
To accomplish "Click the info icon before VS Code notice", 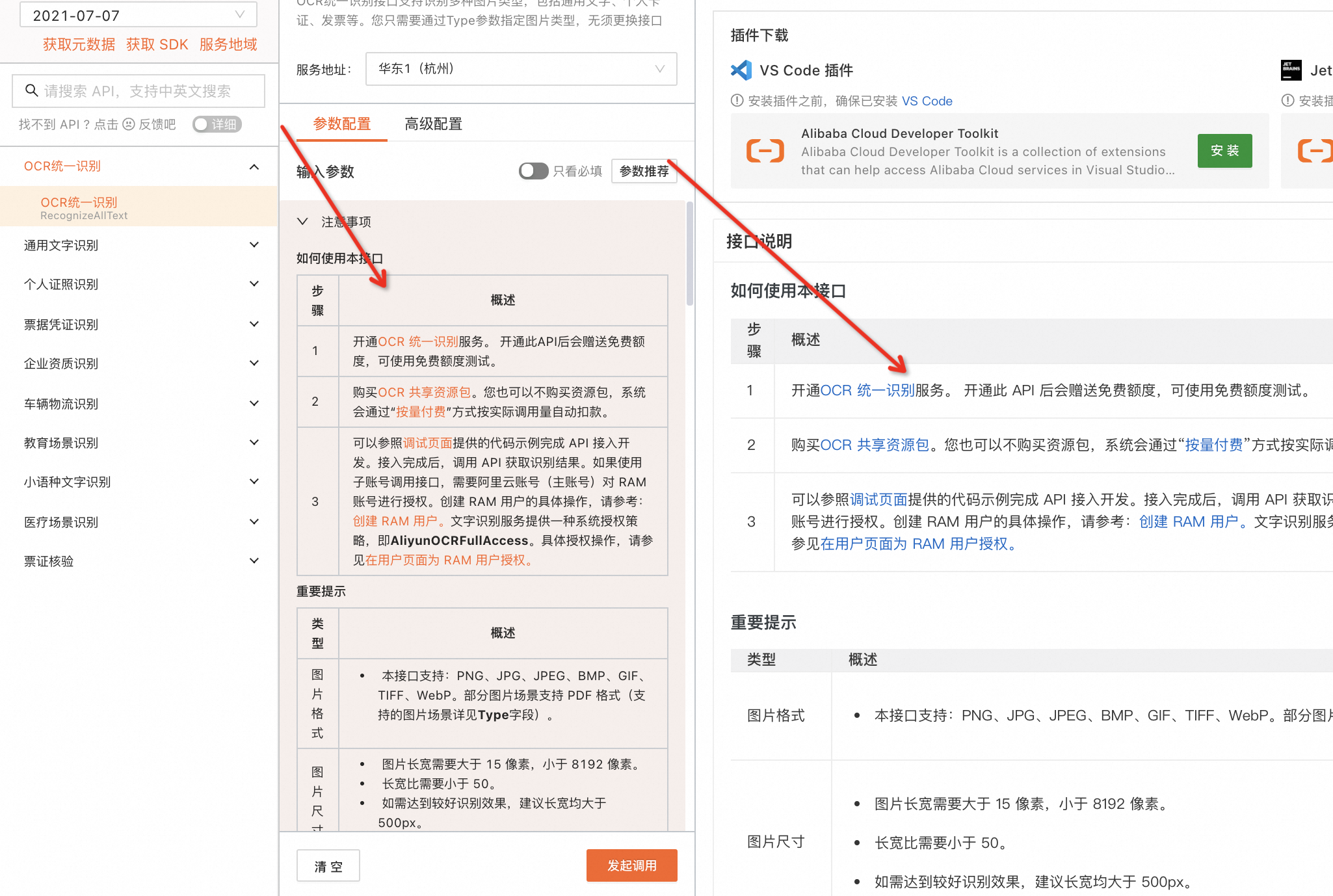I will coord(737,101).
